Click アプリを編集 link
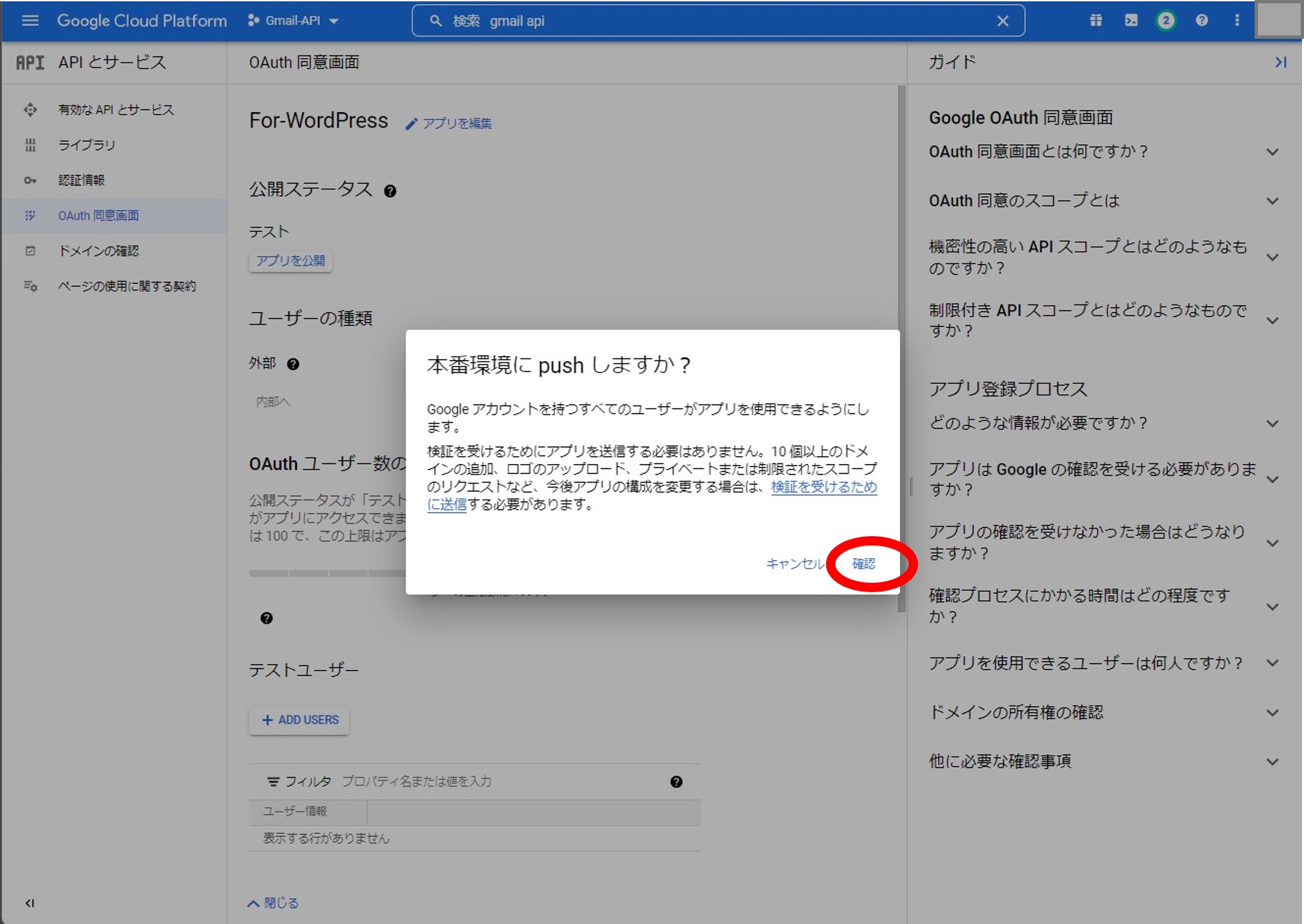 pos(449,124)
